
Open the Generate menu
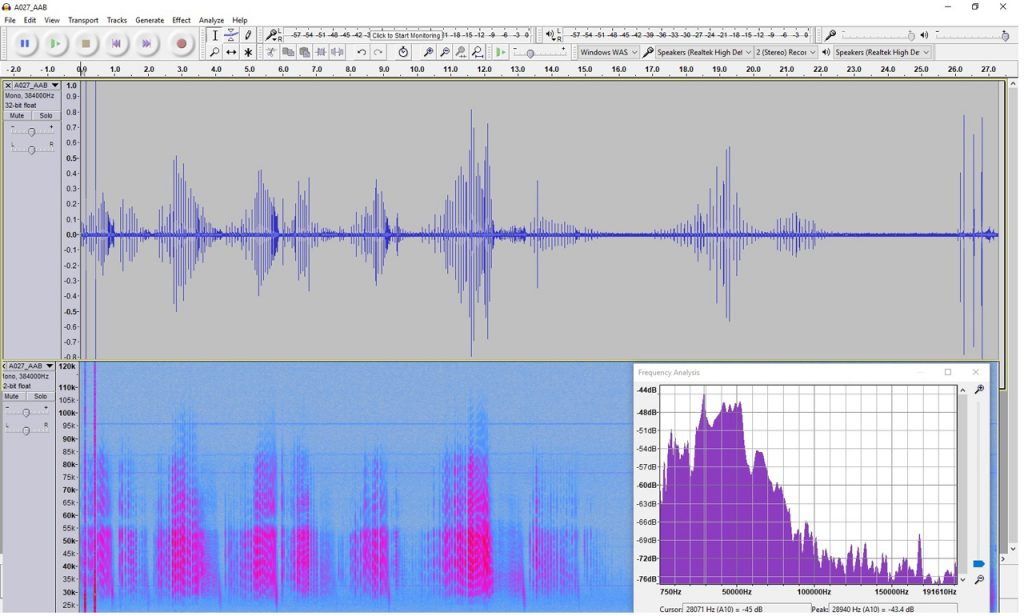[150, 20]
